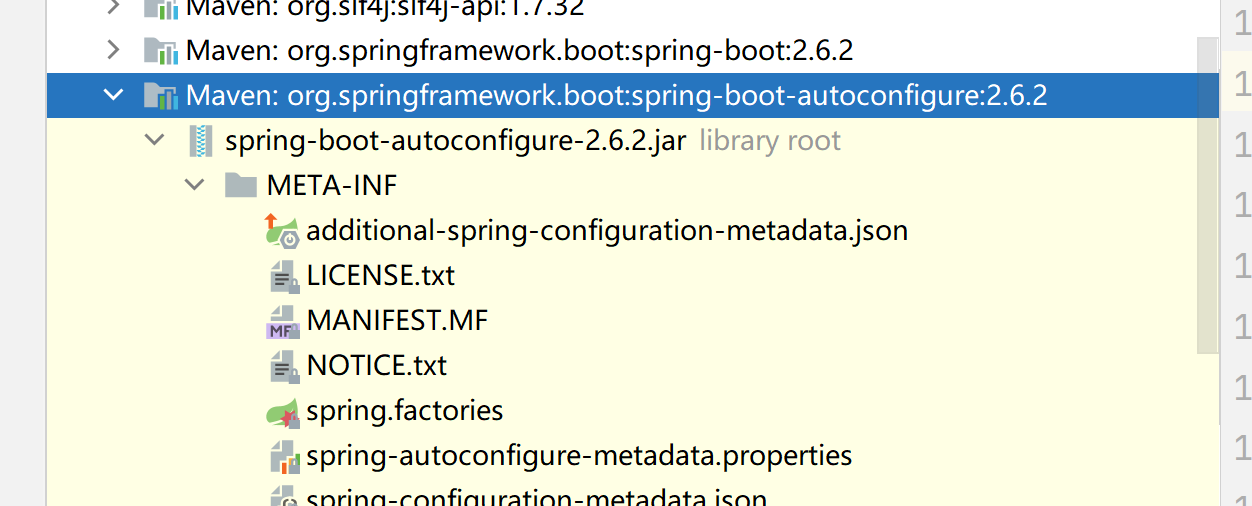Click the NOTICE.txt file icon
1252x506 pixels.
tap(284, 366)
